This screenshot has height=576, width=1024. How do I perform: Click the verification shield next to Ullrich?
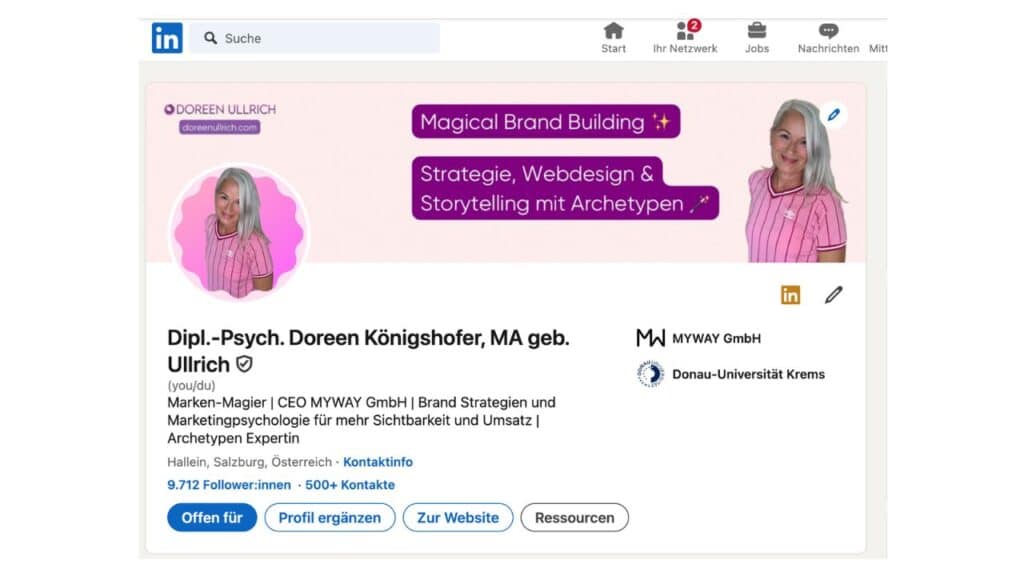(244, 364)
